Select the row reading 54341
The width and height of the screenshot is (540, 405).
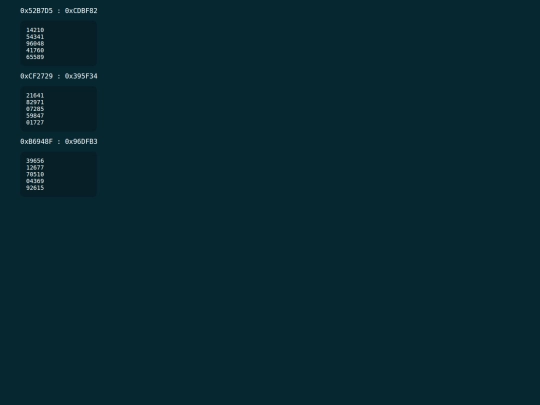tap(35, 37)
